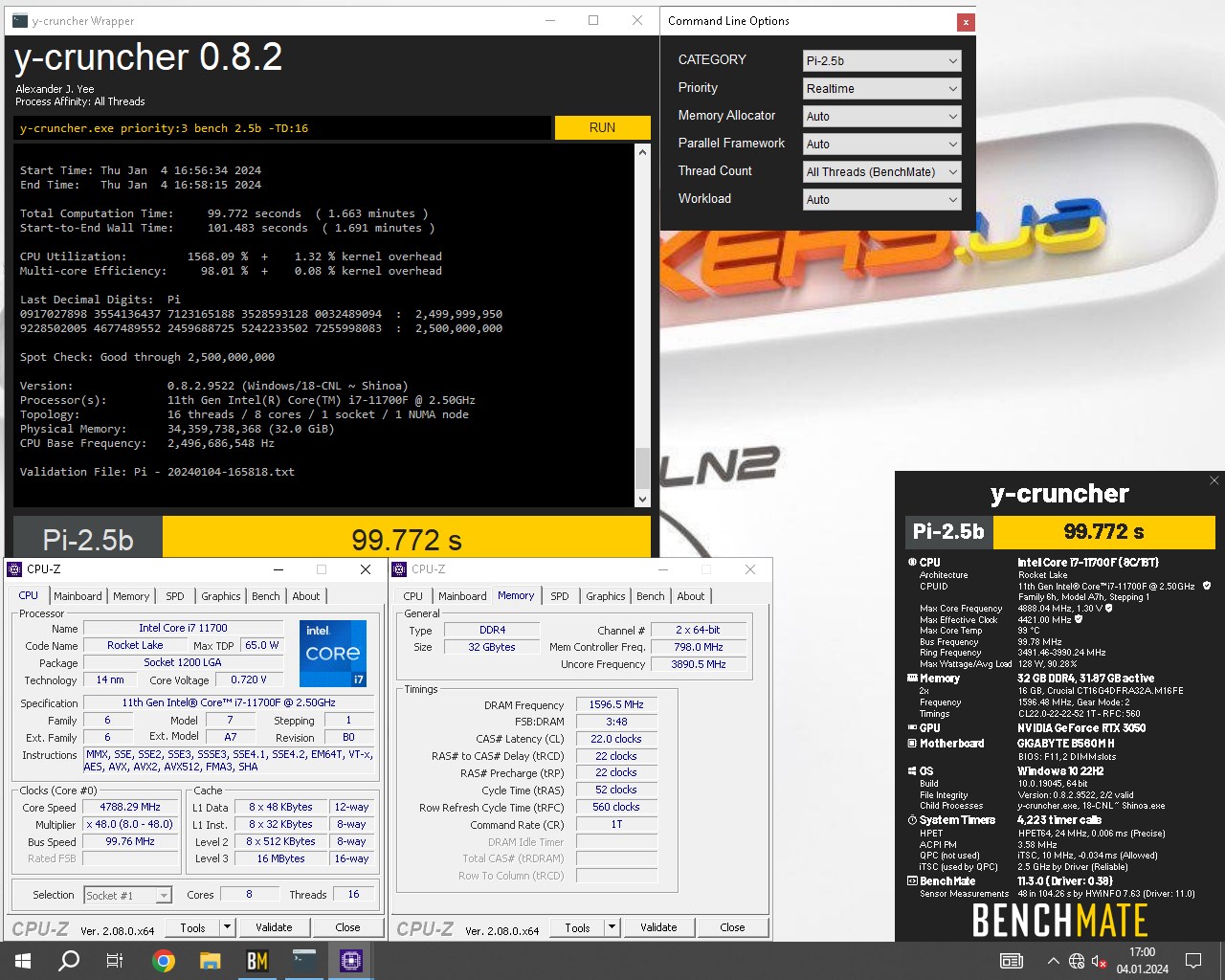Open the notification center icon

(1193, 961)
